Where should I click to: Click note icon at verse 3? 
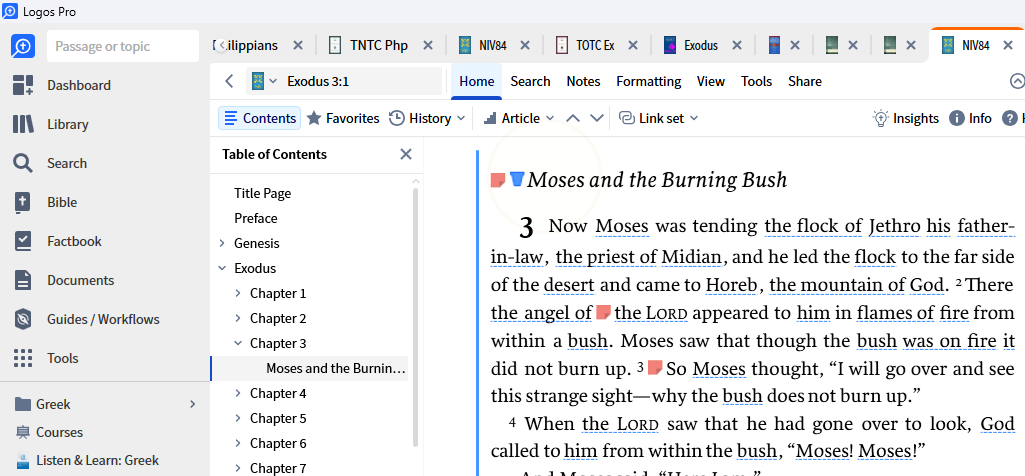pos(656,367)
